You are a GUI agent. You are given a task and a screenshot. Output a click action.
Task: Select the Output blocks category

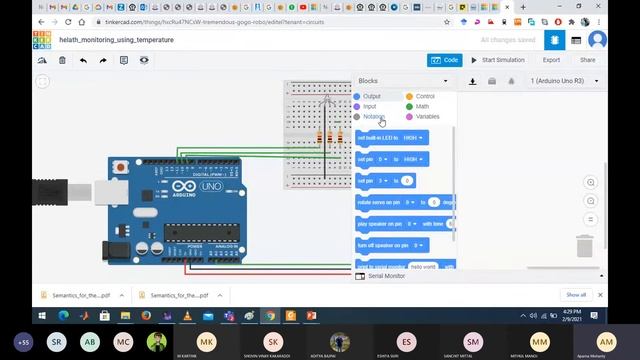pos(367,96)
